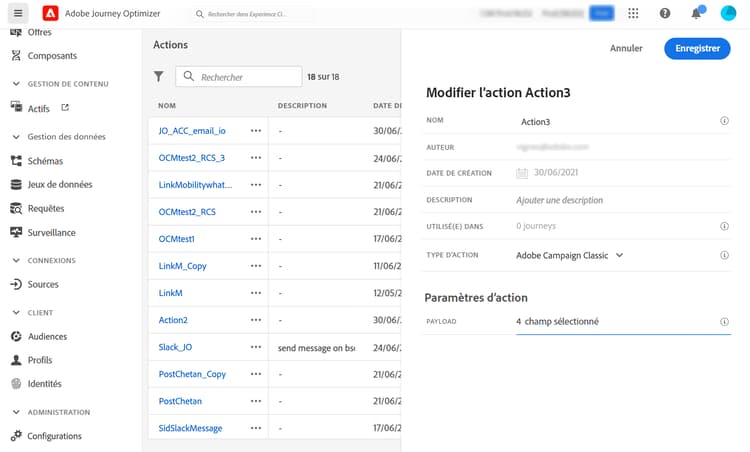Open the help question mark icon
Viewport: 750px width, 452px height.
tap(665, 13)
